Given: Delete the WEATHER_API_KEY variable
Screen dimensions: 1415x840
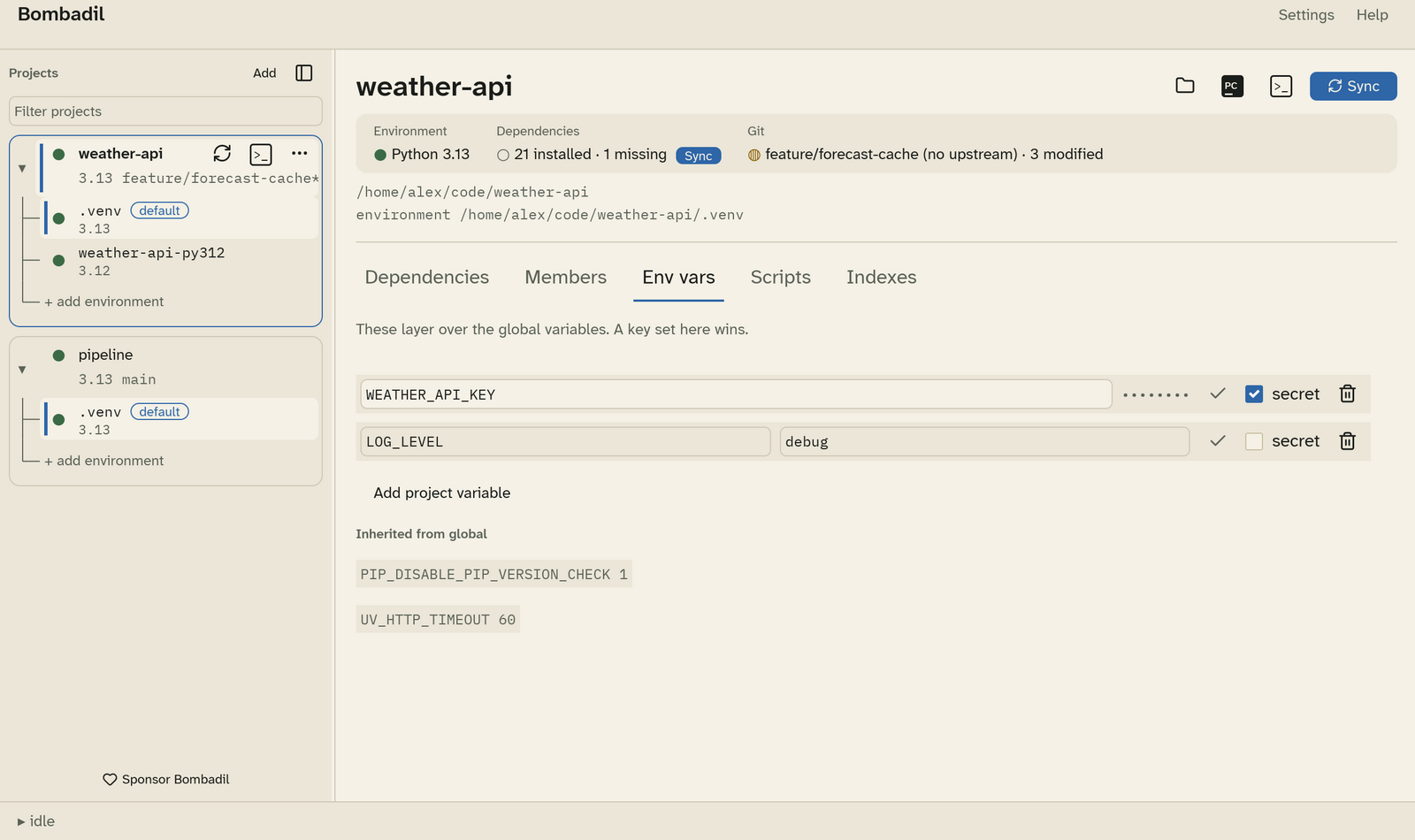Looking at the screenshot, I should [x=1347, y=393].
